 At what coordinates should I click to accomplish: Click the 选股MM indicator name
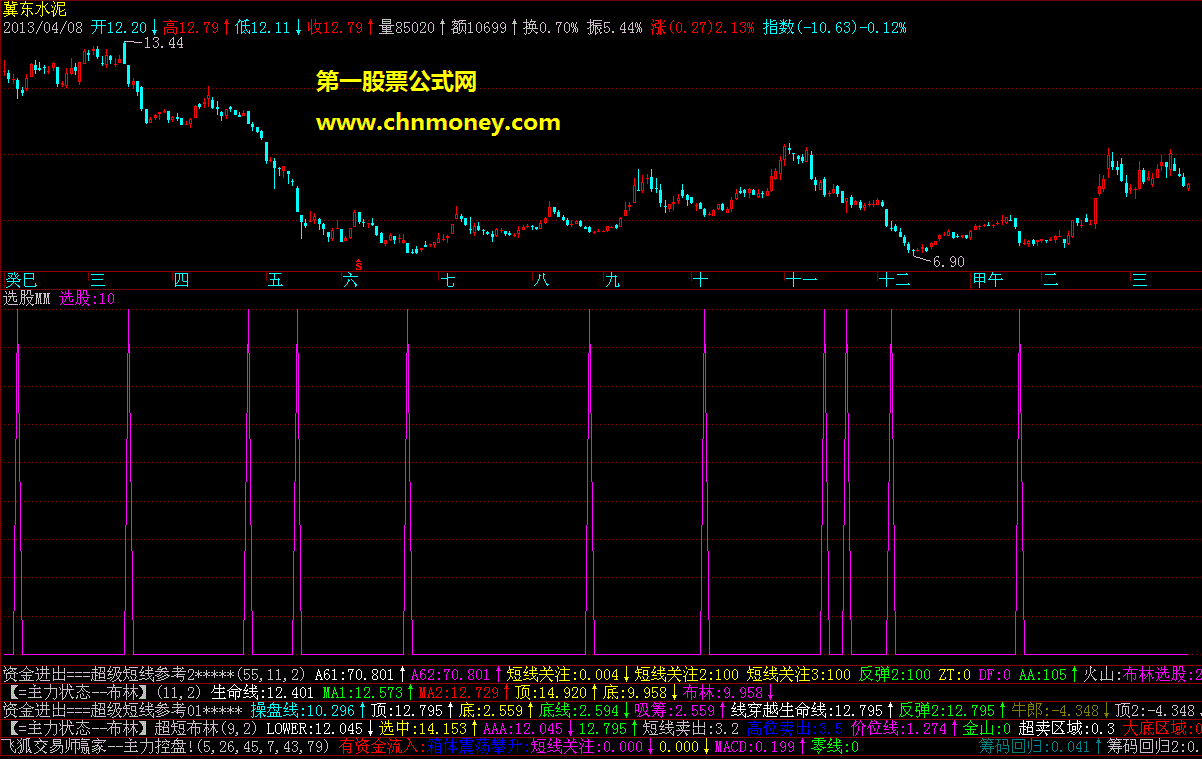[x=27, y=297]
